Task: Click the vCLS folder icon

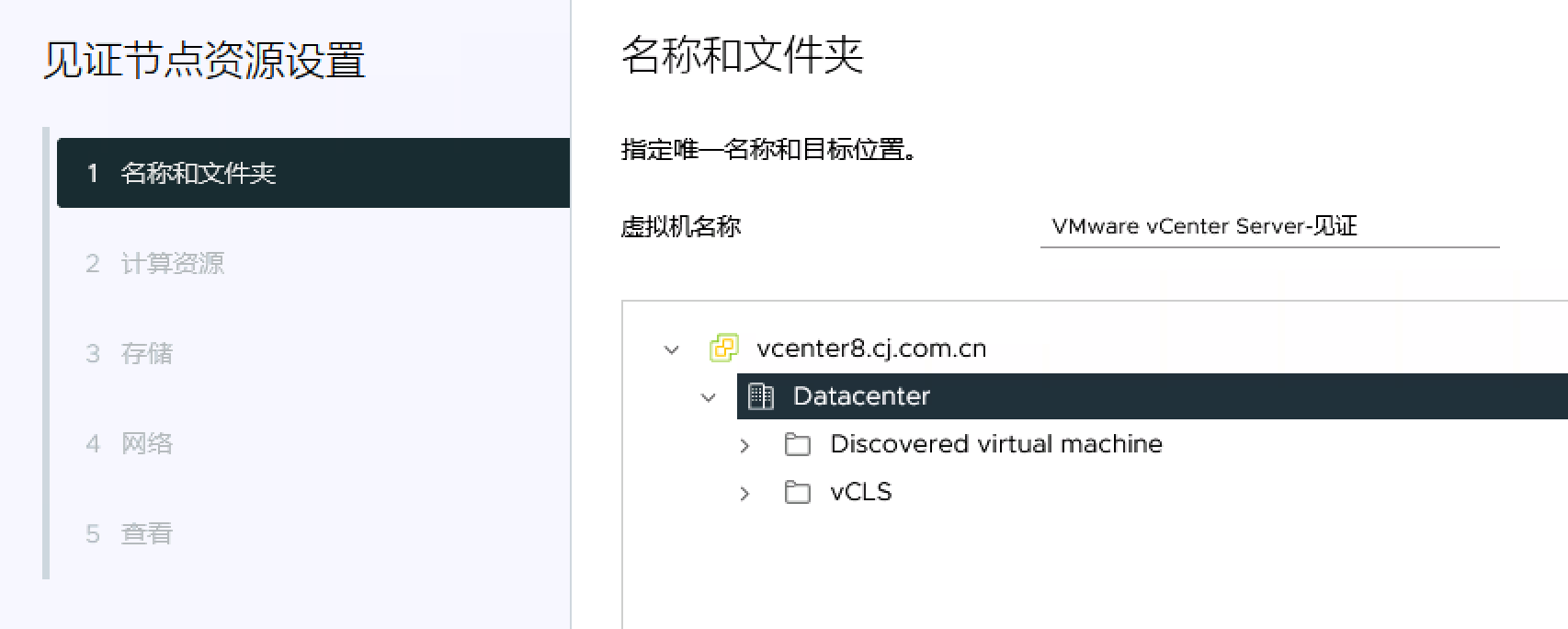Action: [x=798, y=493]
